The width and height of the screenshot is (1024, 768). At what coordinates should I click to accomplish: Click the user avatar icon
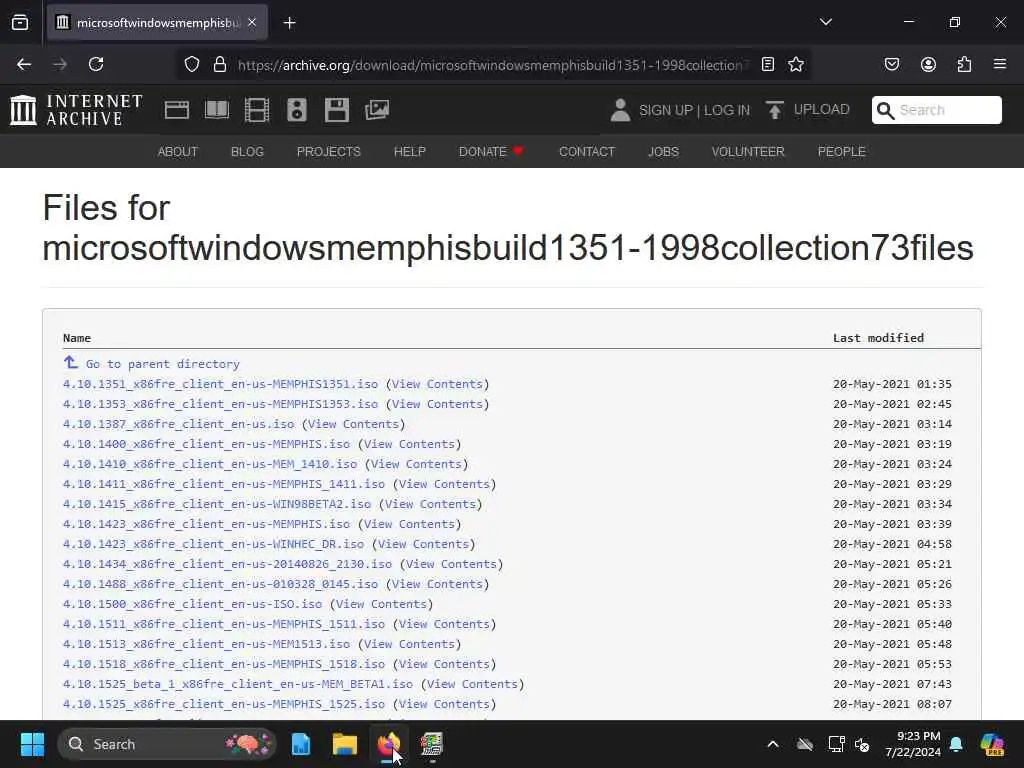620,110
